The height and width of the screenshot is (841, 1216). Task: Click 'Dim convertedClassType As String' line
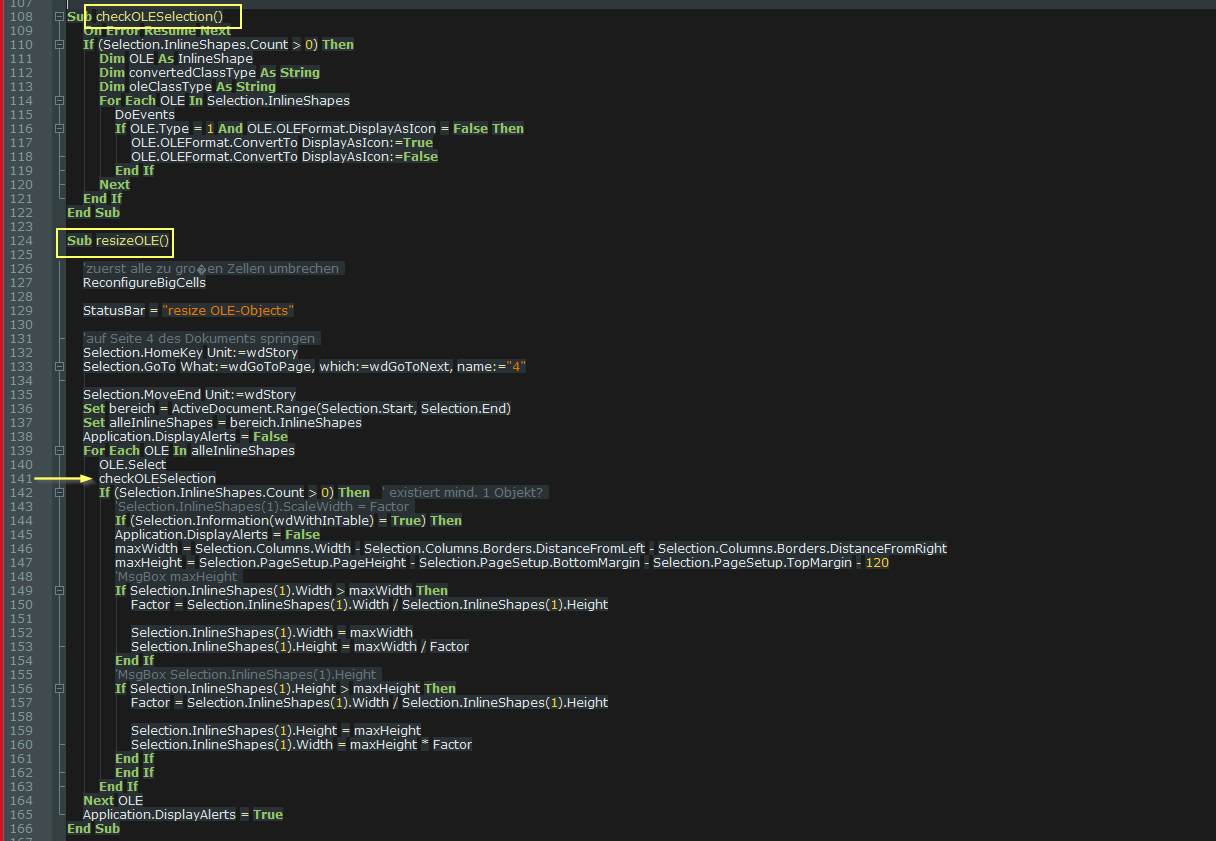click(x=209, y=73)
